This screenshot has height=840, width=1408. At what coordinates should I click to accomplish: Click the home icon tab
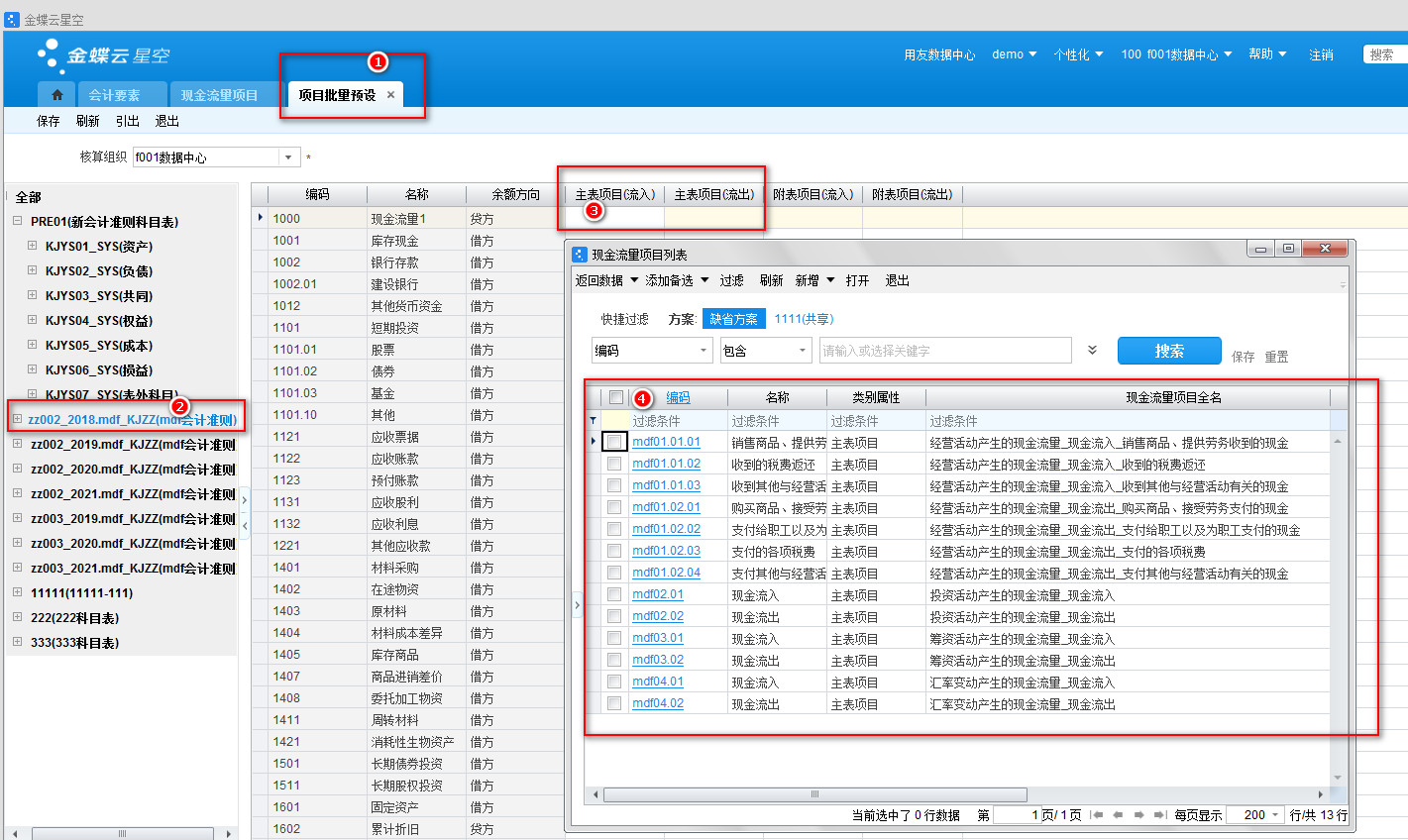(56, 95)
